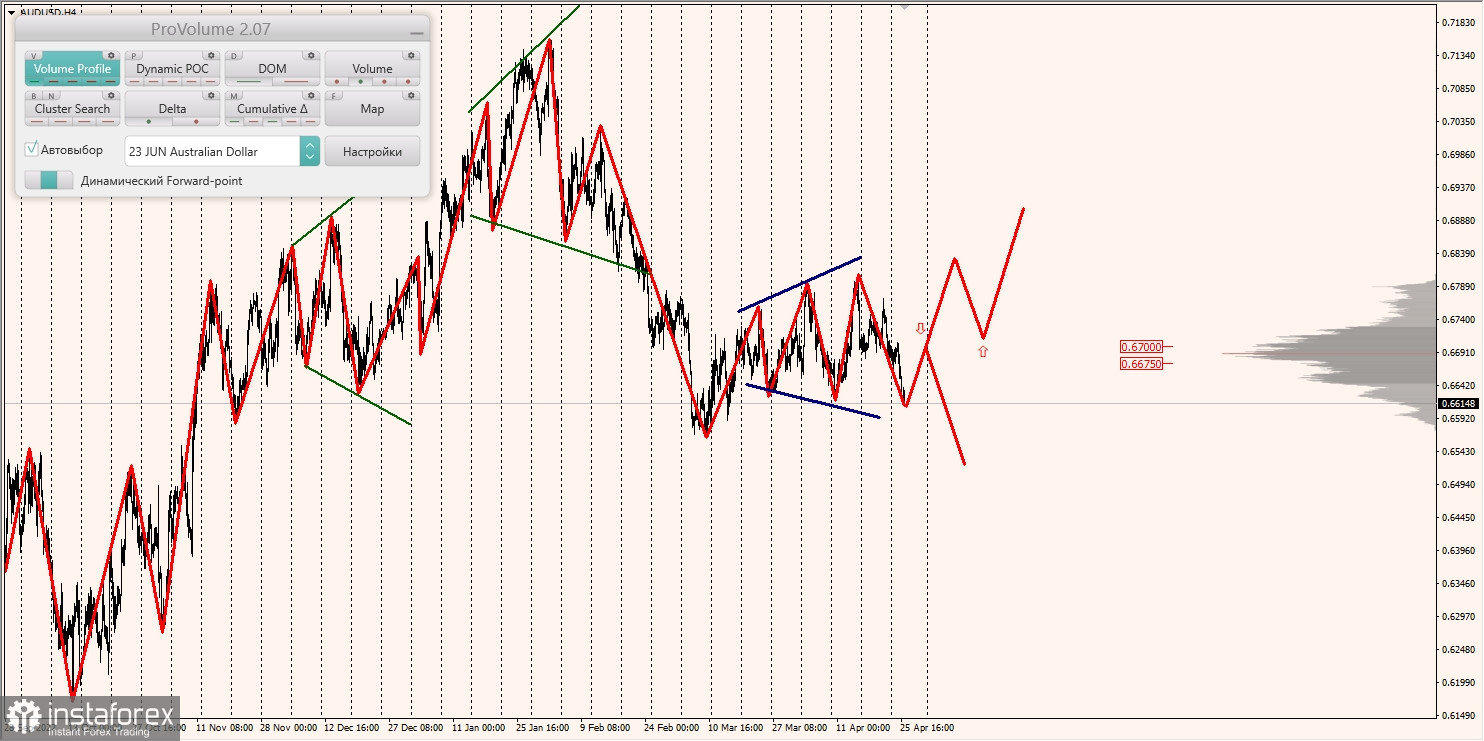The height and width of the screenshot is (741, 1484).
Task: Select the 0.67000 price level label
Action: 1141,347
